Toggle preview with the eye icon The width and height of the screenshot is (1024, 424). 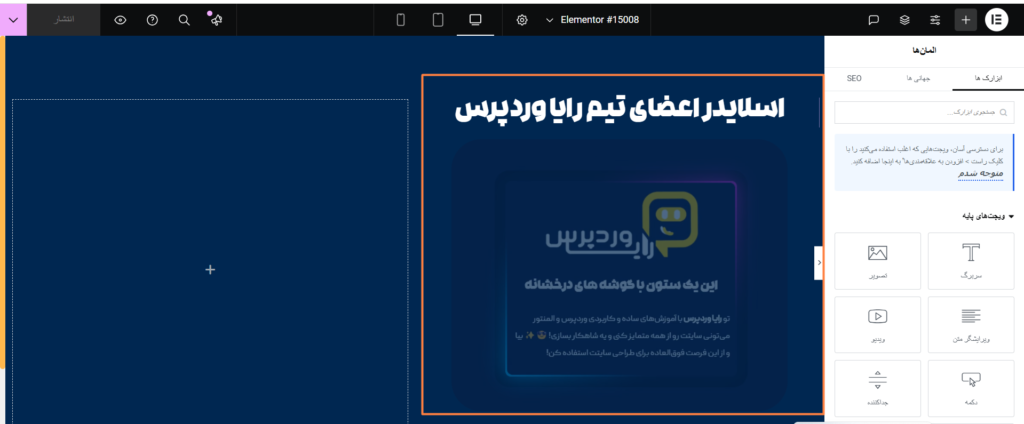coord(120,19)
